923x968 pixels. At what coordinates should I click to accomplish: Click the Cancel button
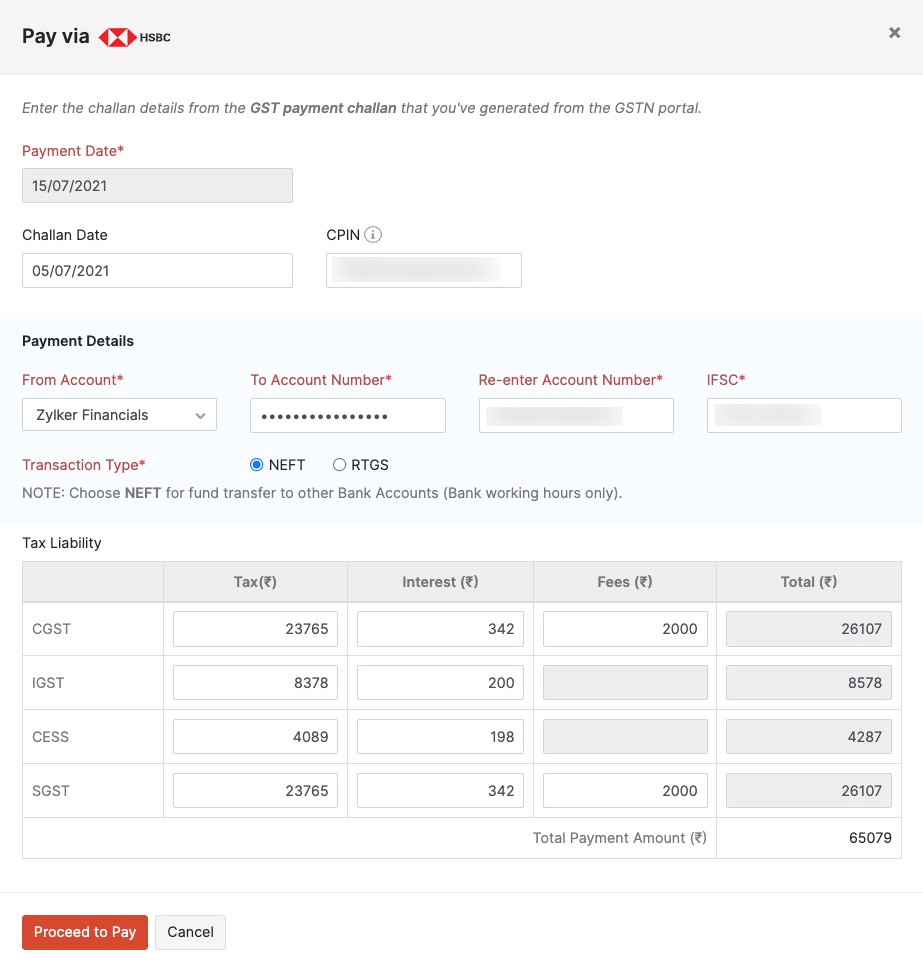click(190, 932)
